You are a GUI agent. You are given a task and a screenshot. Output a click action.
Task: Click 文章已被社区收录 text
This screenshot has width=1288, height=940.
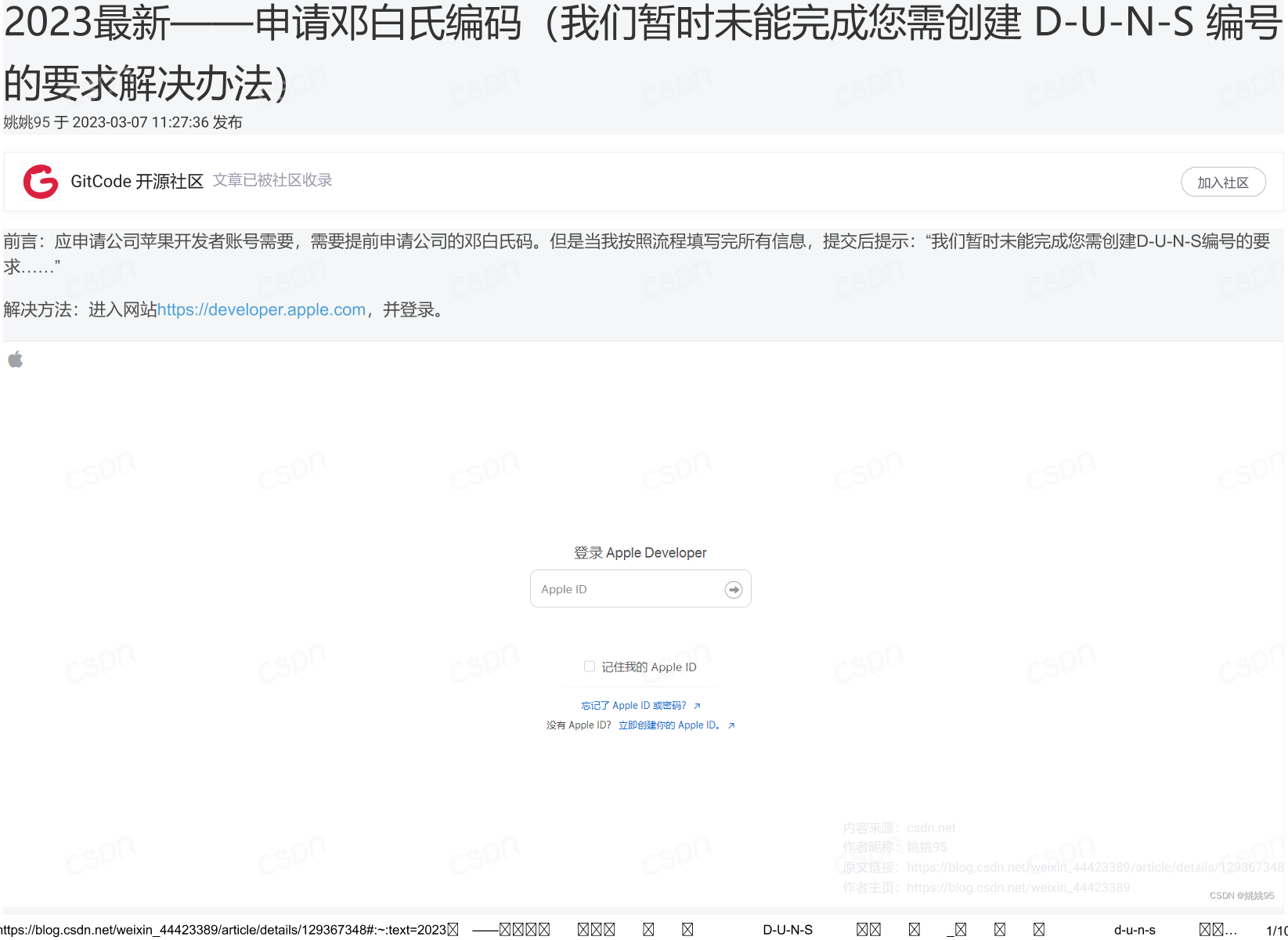(x=272, y=181)
